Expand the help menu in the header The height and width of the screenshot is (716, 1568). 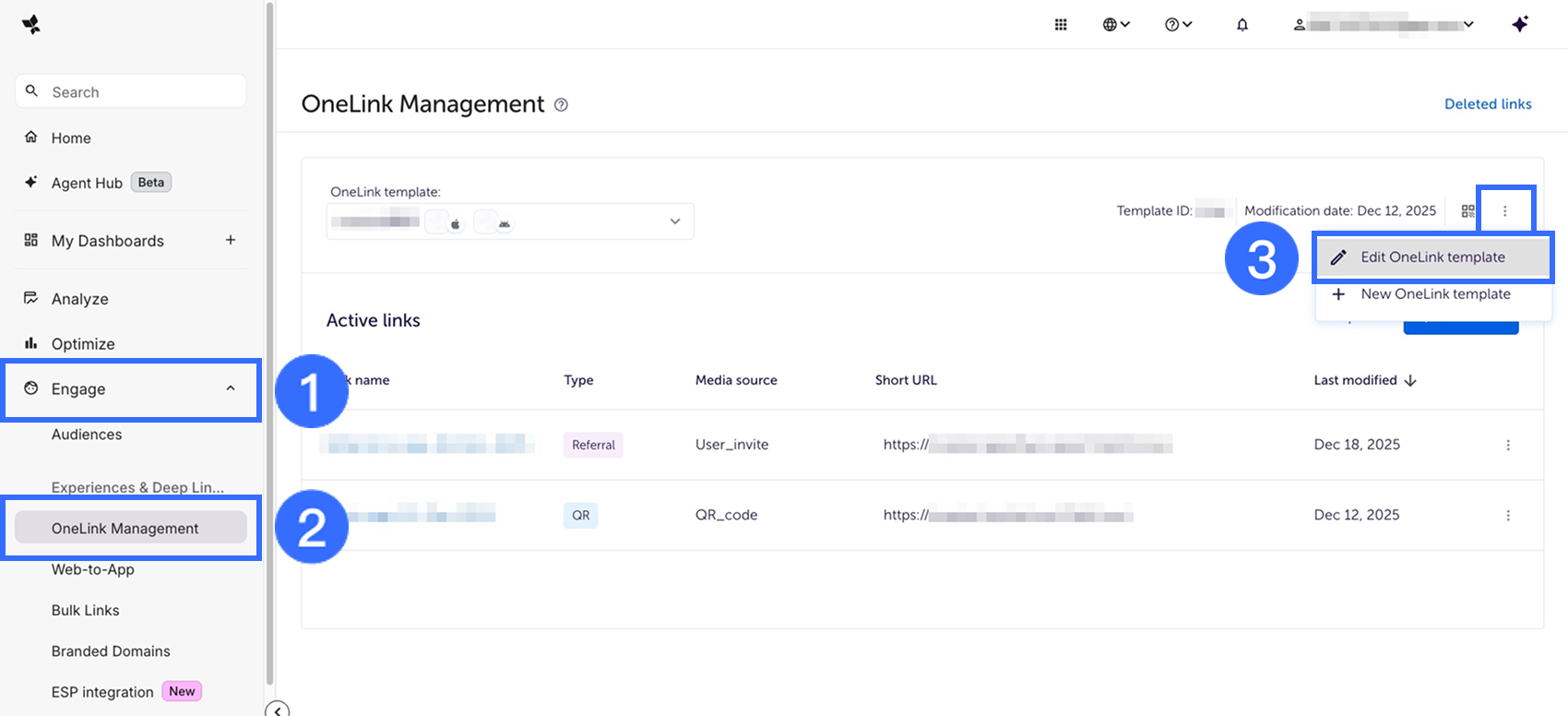click(1178, 25)
